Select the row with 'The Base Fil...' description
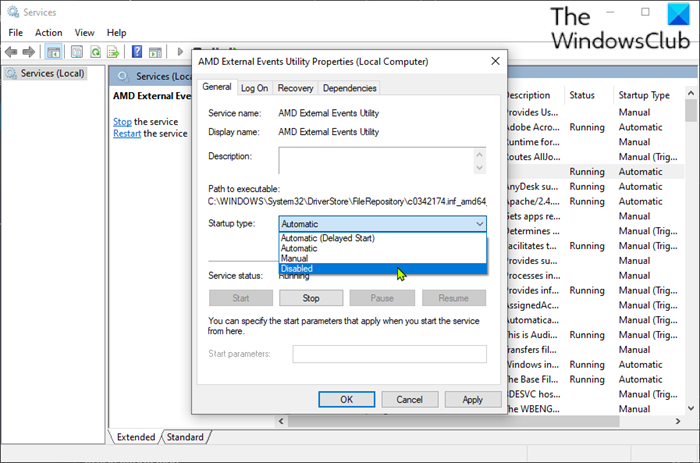The width and height of the screenshot is (700, 463). tap(596, 380)
